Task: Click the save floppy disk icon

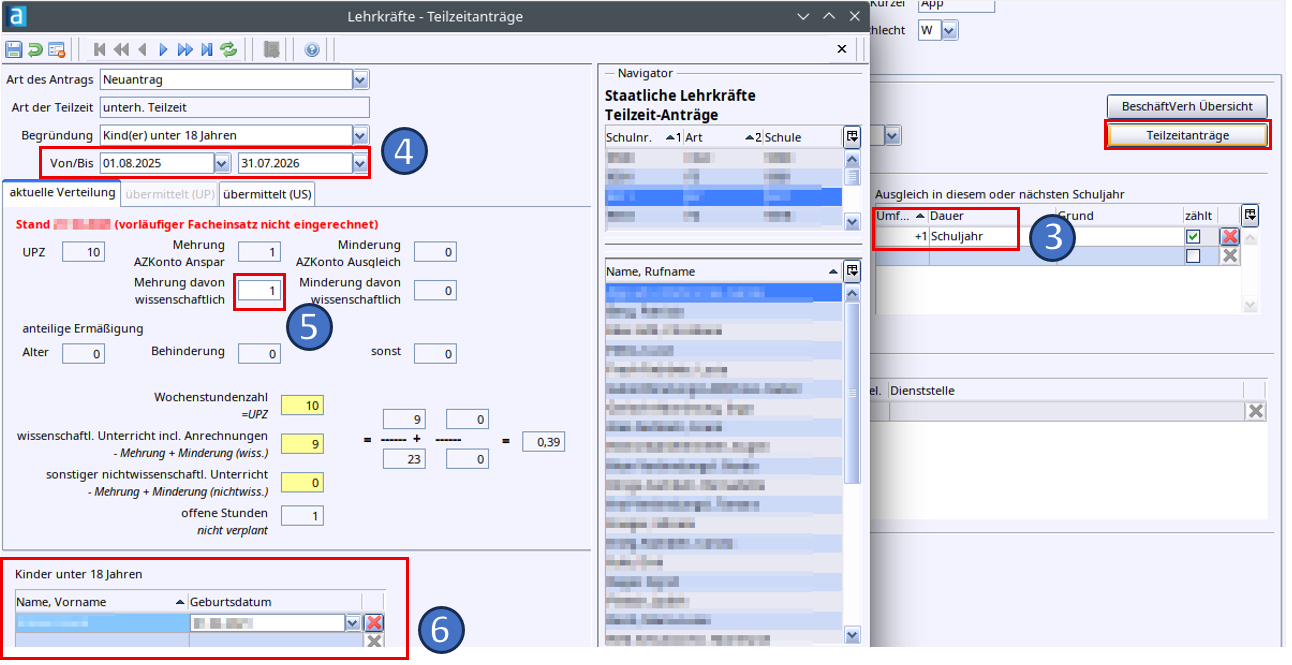Action: [14, 49]
